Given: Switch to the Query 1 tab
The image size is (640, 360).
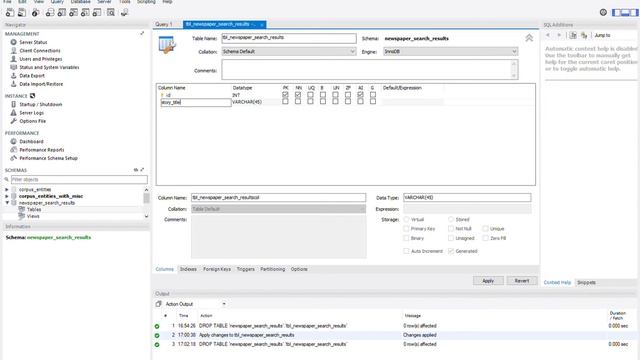Looking at the screenshot, I should (164, 24).
